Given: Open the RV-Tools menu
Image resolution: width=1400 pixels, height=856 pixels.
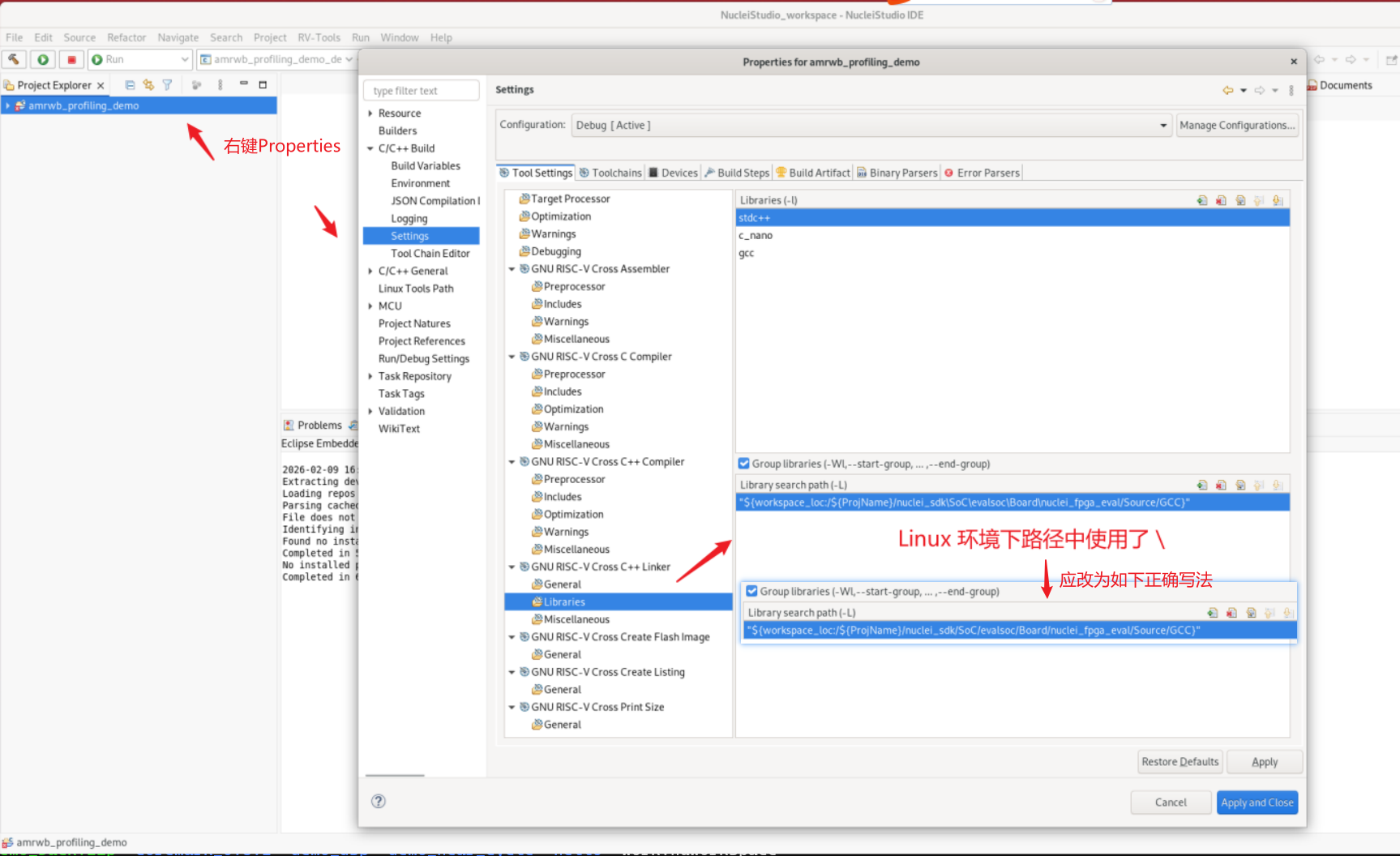Looking at the screenshot, I should [x=319, y=37].
